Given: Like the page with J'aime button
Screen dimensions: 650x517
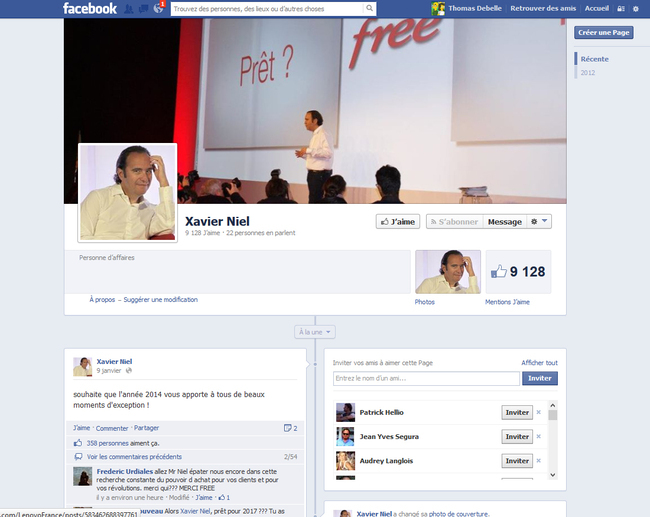Looking at the screenshot, I should [398, 222].
